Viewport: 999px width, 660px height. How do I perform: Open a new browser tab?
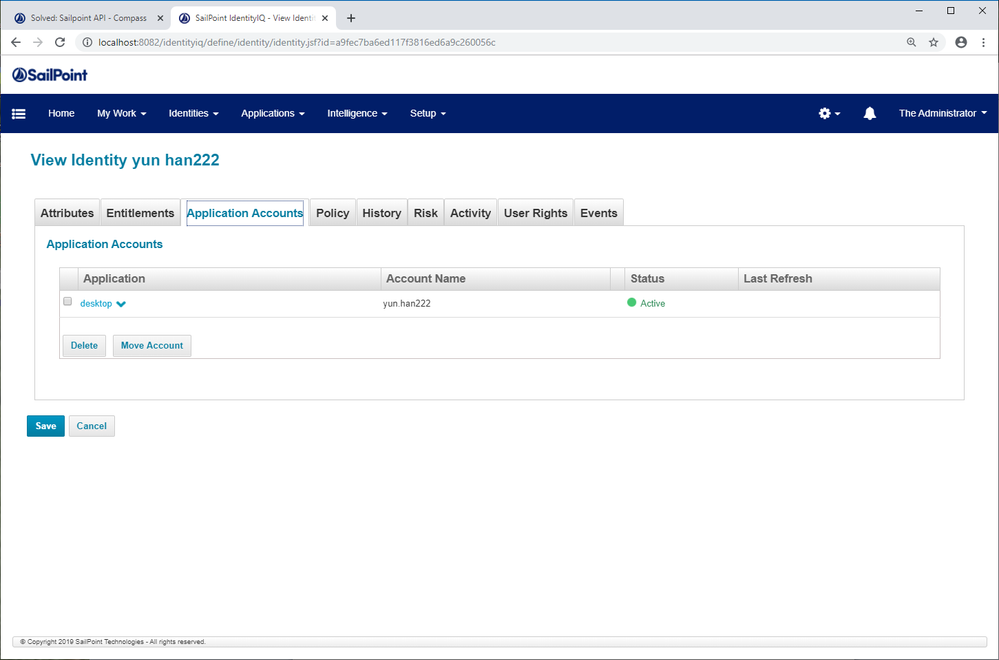(x=351, y=18)
